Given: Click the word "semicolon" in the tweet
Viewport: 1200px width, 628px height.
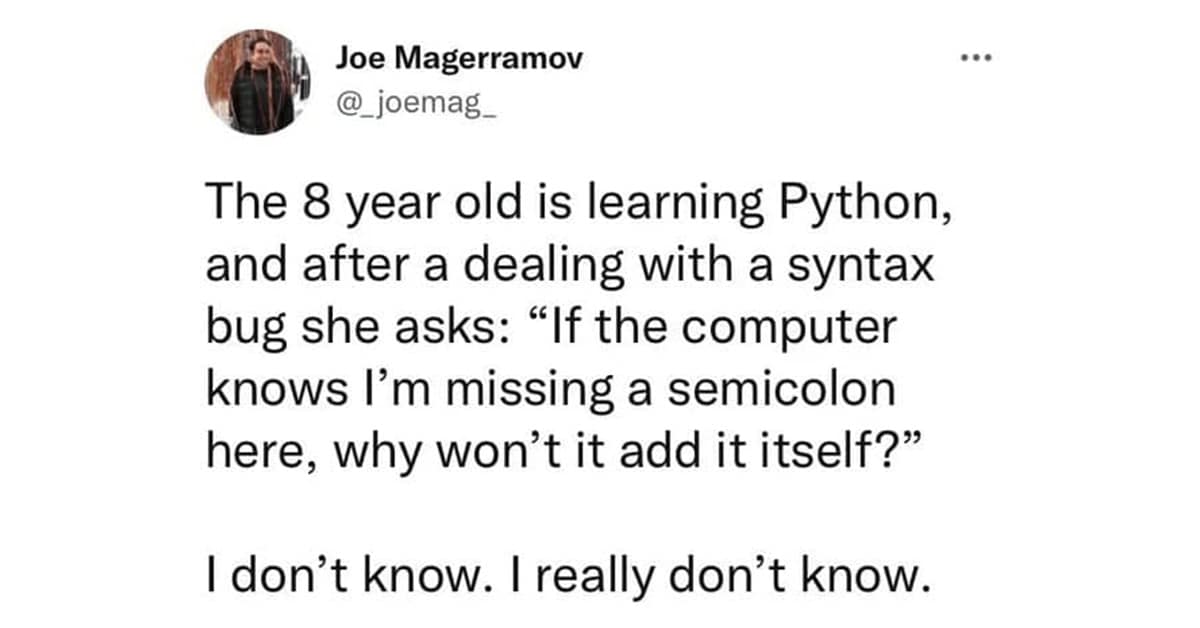Looking at the screenshot, I should pyautogui.click(x=780, y=389).
